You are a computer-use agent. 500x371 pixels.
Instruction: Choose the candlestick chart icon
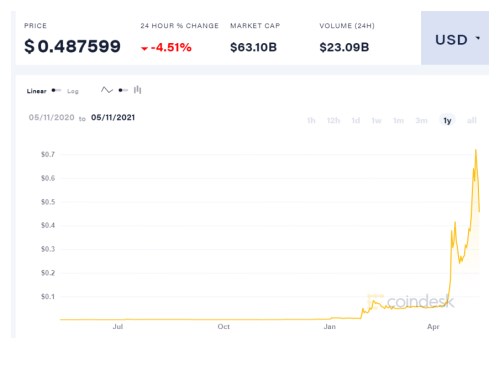click(137, 90)
